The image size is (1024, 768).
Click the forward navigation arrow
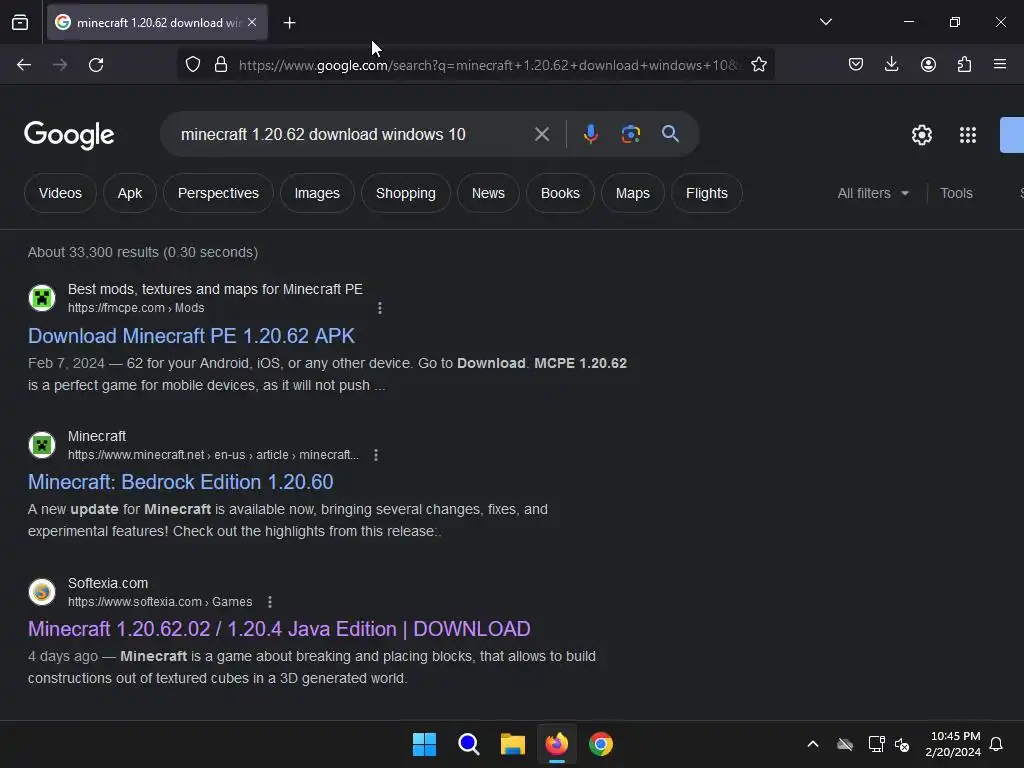click(60, 65)
